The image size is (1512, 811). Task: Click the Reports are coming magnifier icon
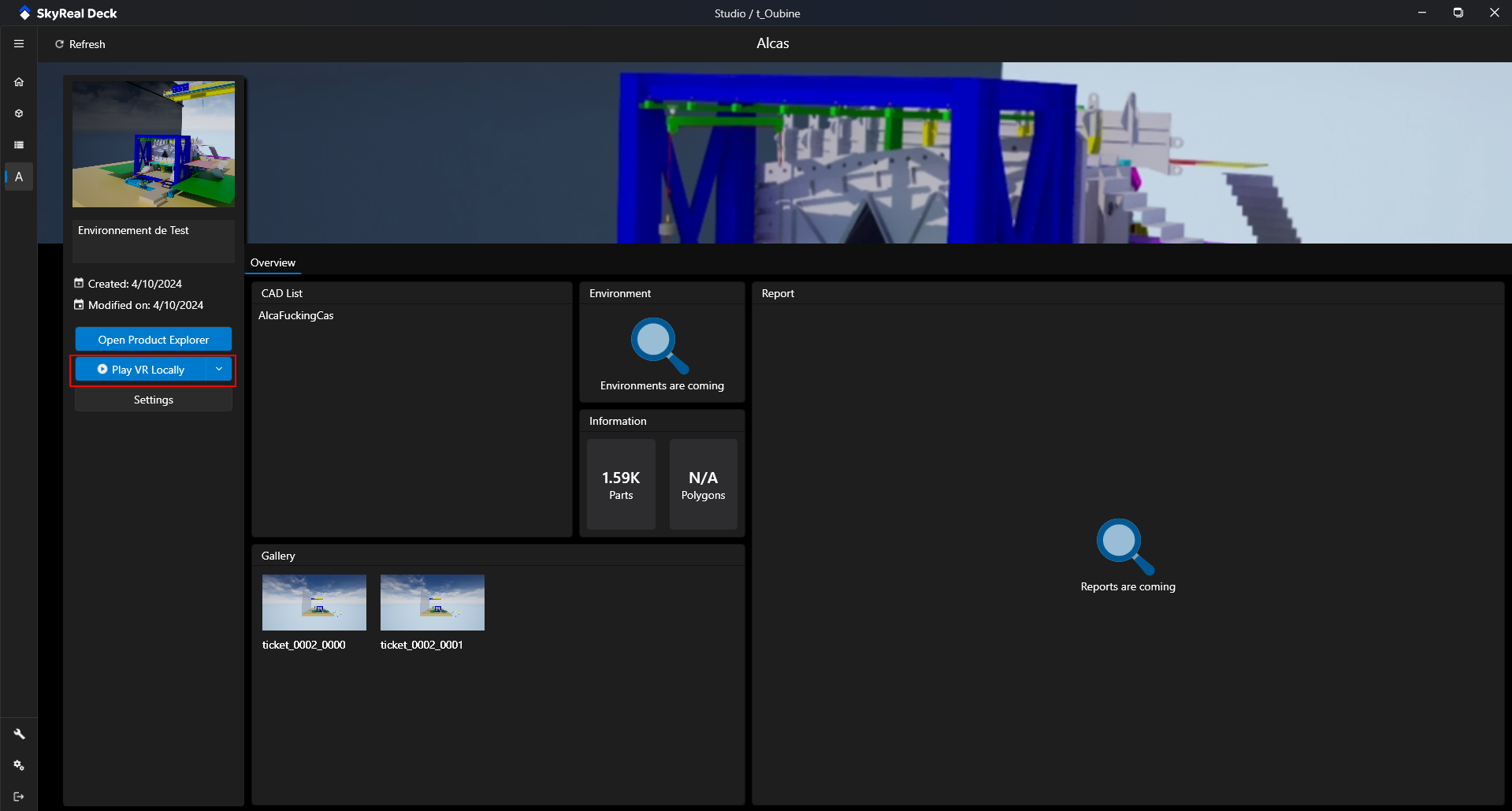click(1126, 547)
